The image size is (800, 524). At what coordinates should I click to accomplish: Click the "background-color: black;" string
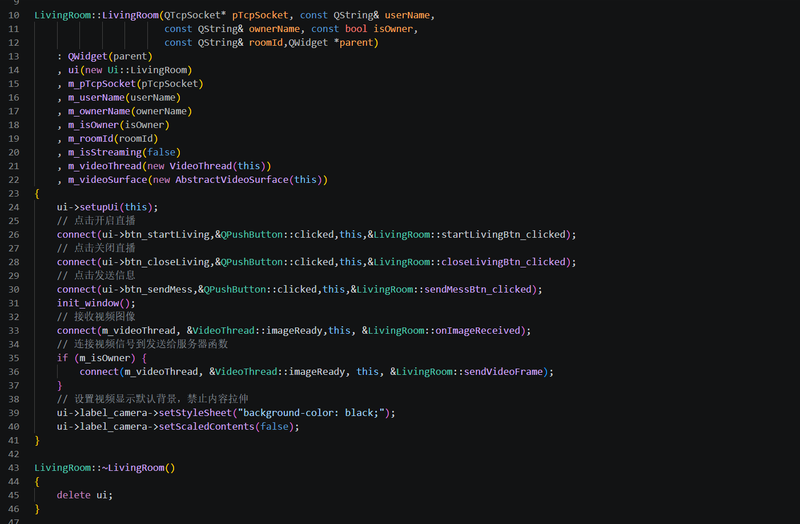[x=311, y=413]
